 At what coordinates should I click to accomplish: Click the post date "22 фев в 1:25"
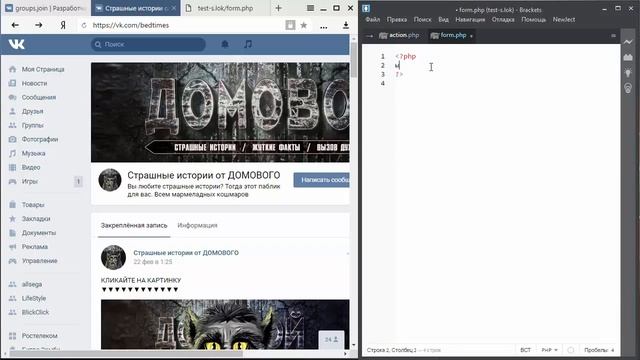coord(153,262)
